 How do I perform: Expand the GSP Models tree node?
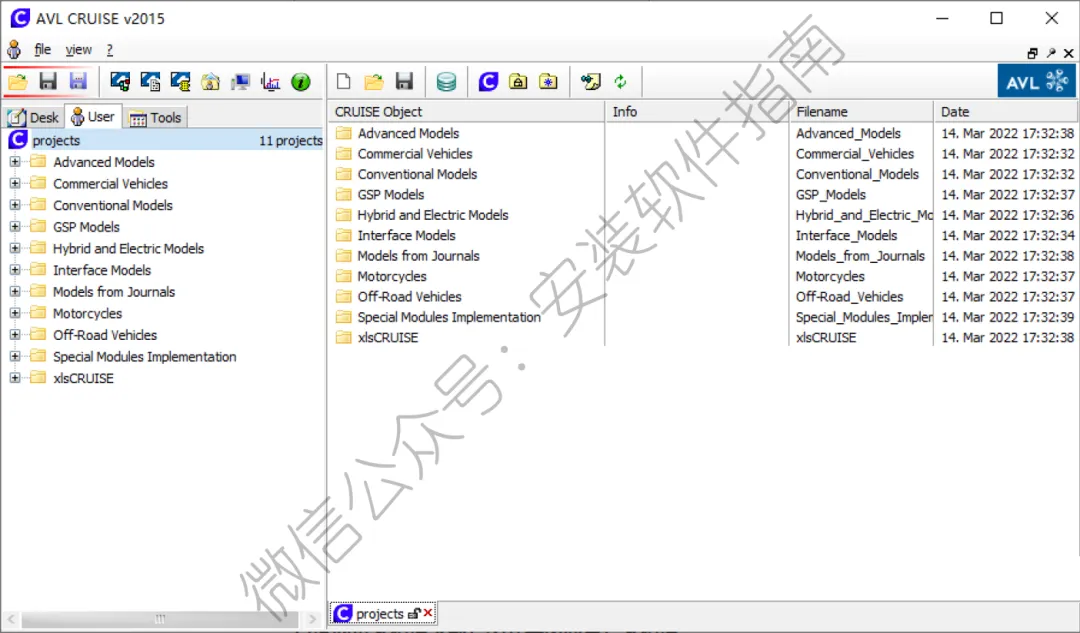(x=14, y=227)
